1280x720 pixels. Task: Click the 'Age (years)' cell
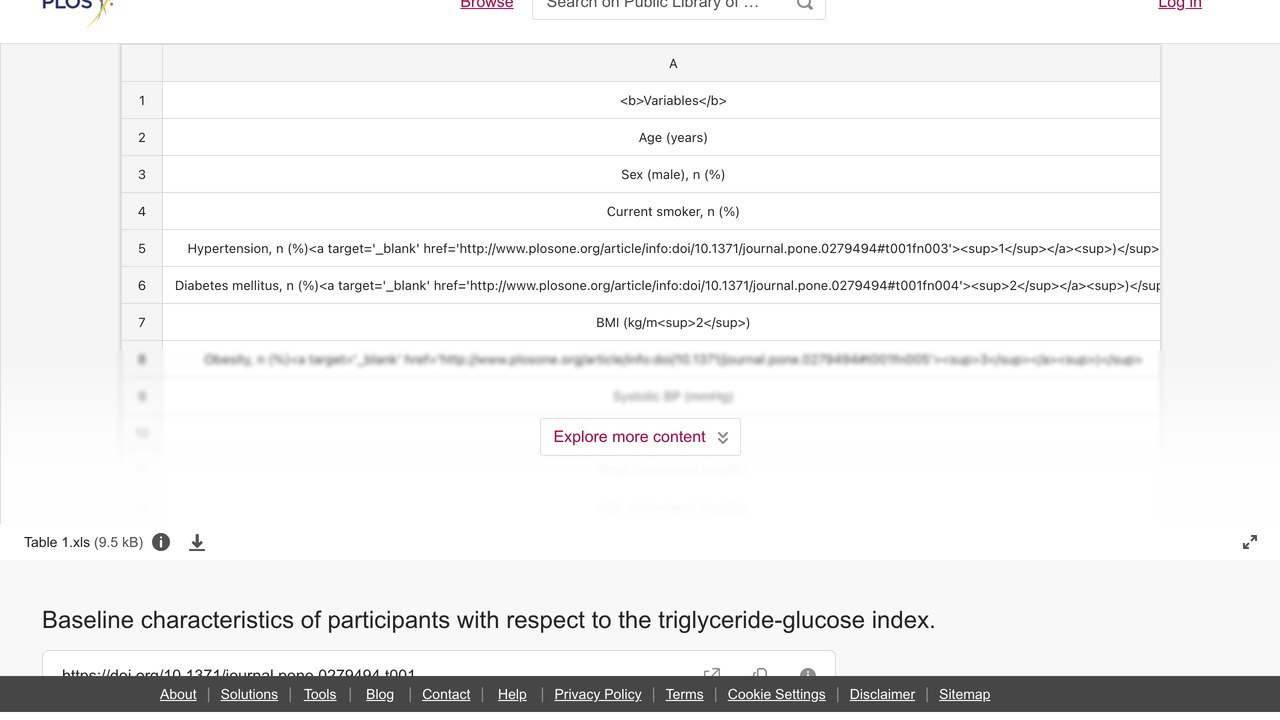(661, 137)
